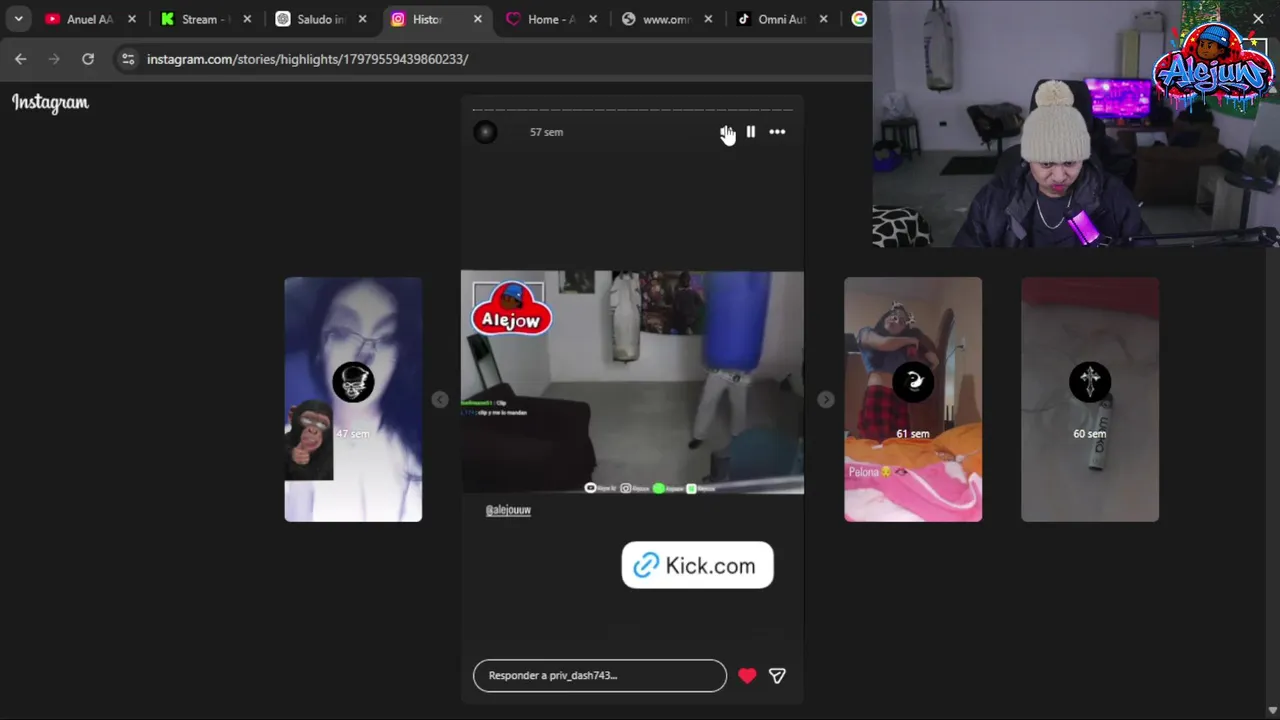Reload the page
The image size is (1280, 720).
(x=88, y=59)
